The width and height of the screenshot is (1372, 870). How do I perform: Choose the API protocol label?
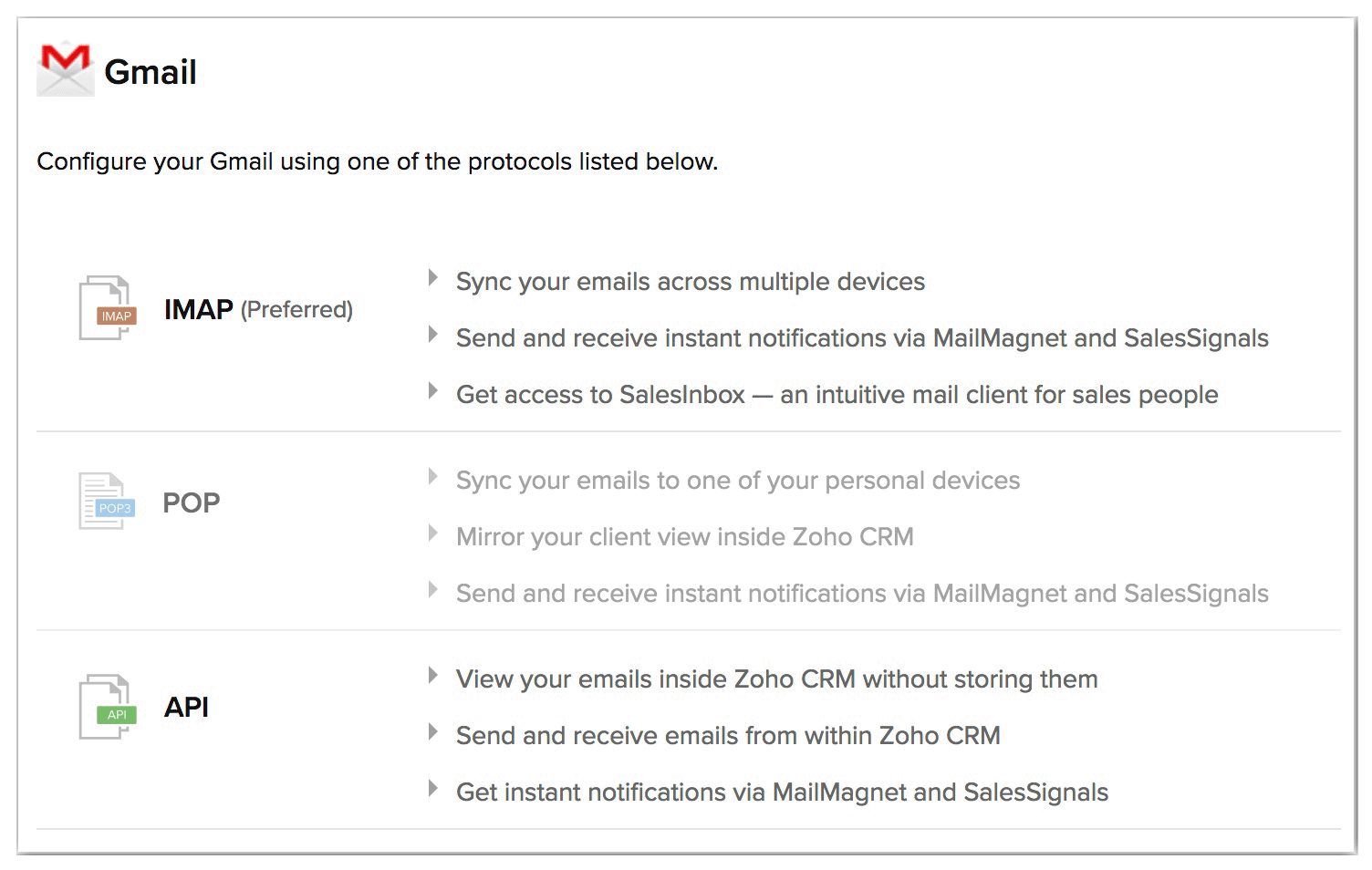pyautogui.click(x=186, y=707)
